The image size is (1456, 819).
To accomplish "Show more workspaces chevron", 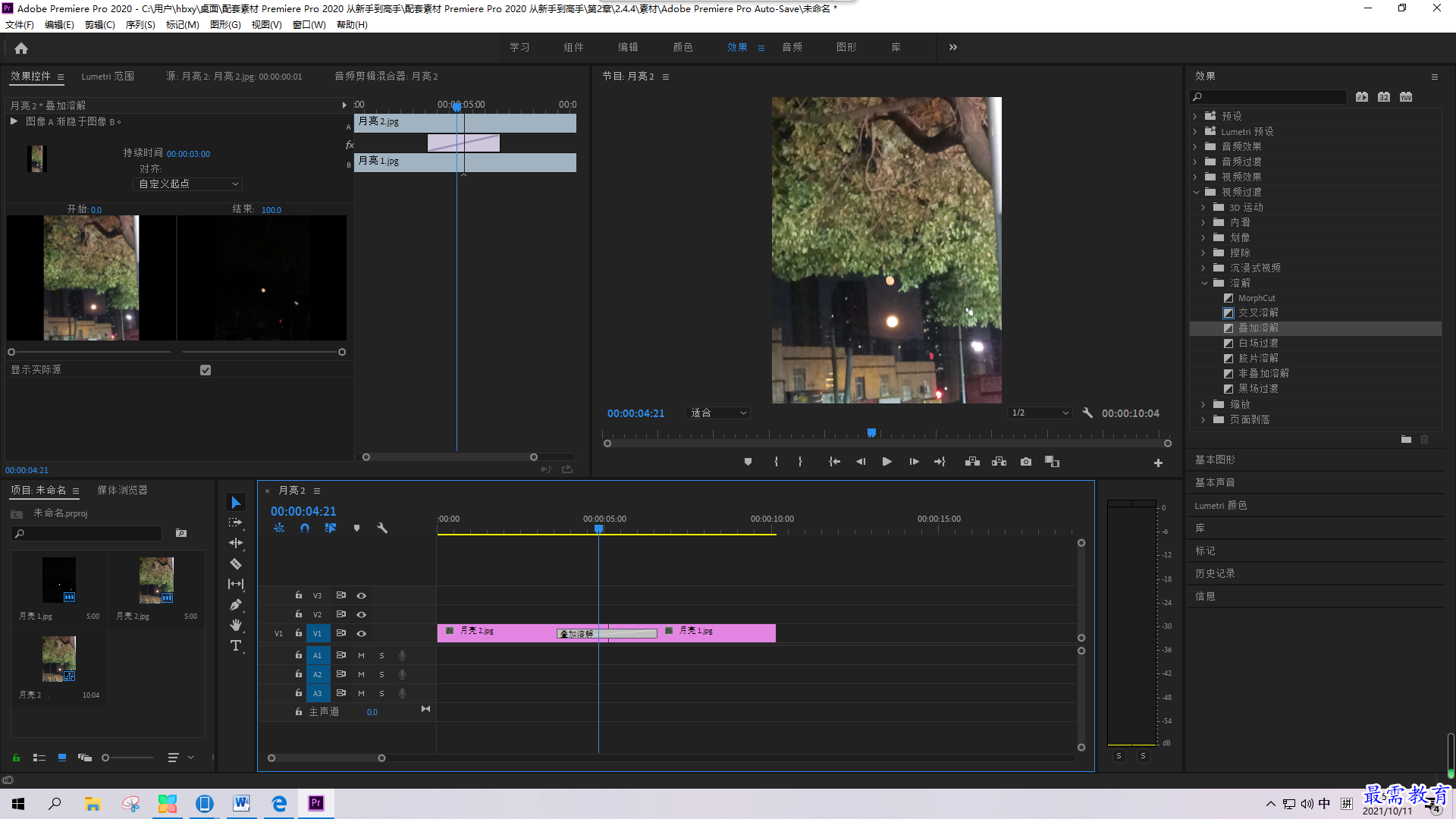I will tap(952, 48).
